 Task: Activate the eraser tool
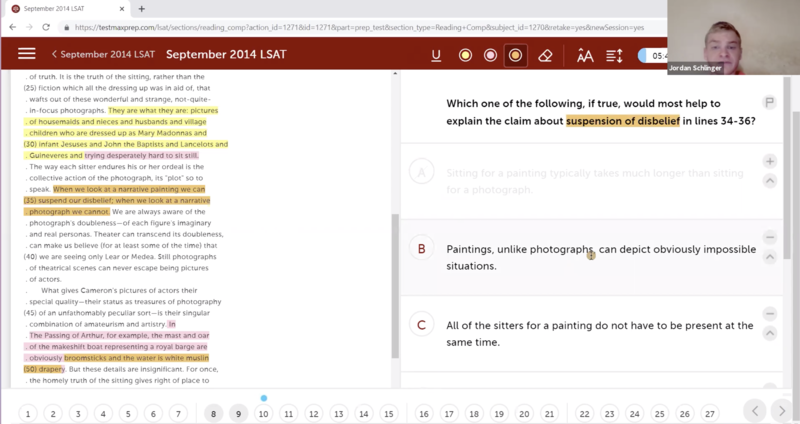coord(545,54)
